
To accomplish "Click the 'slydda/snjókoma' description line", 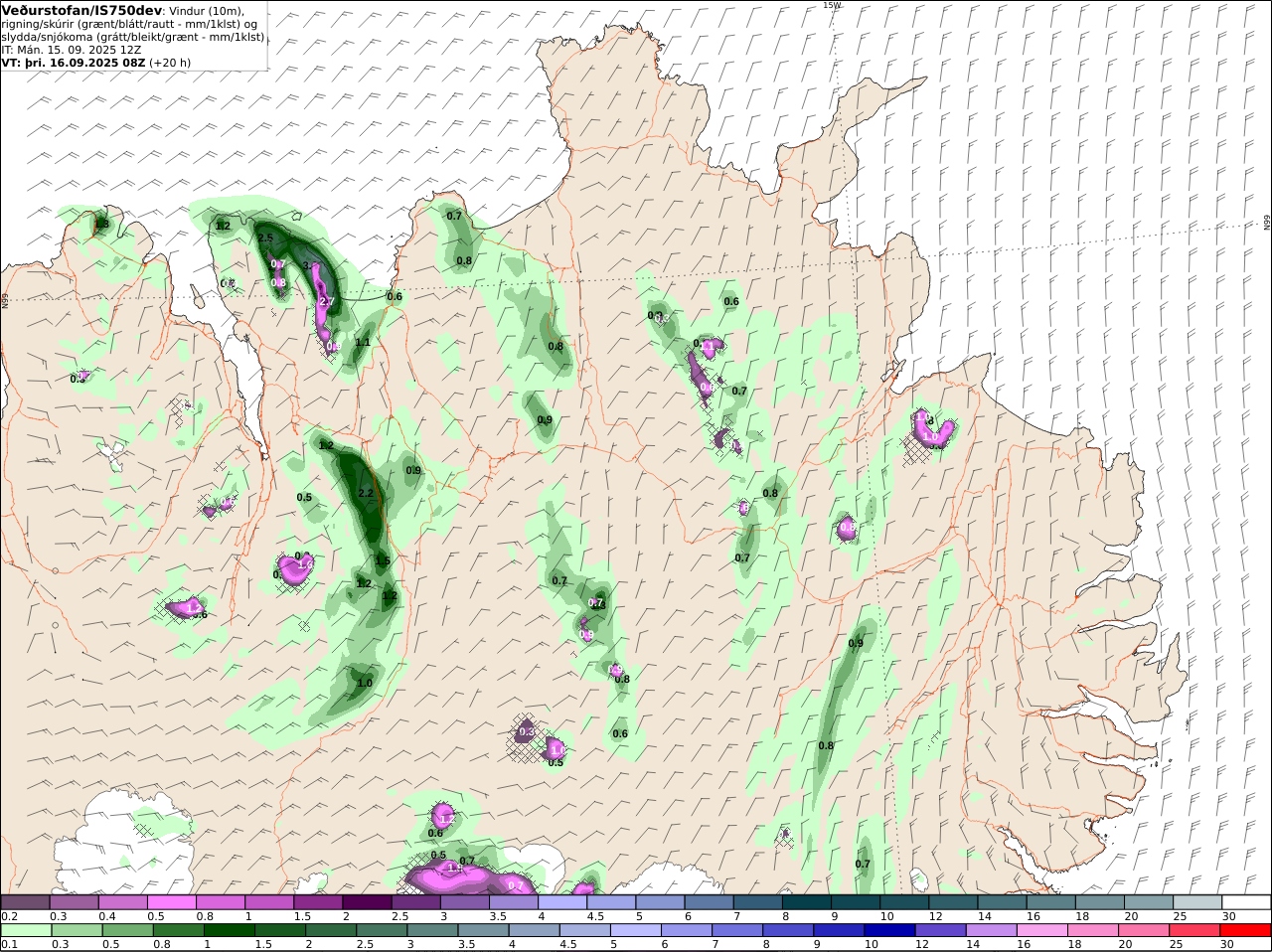I will pos(133,37).
